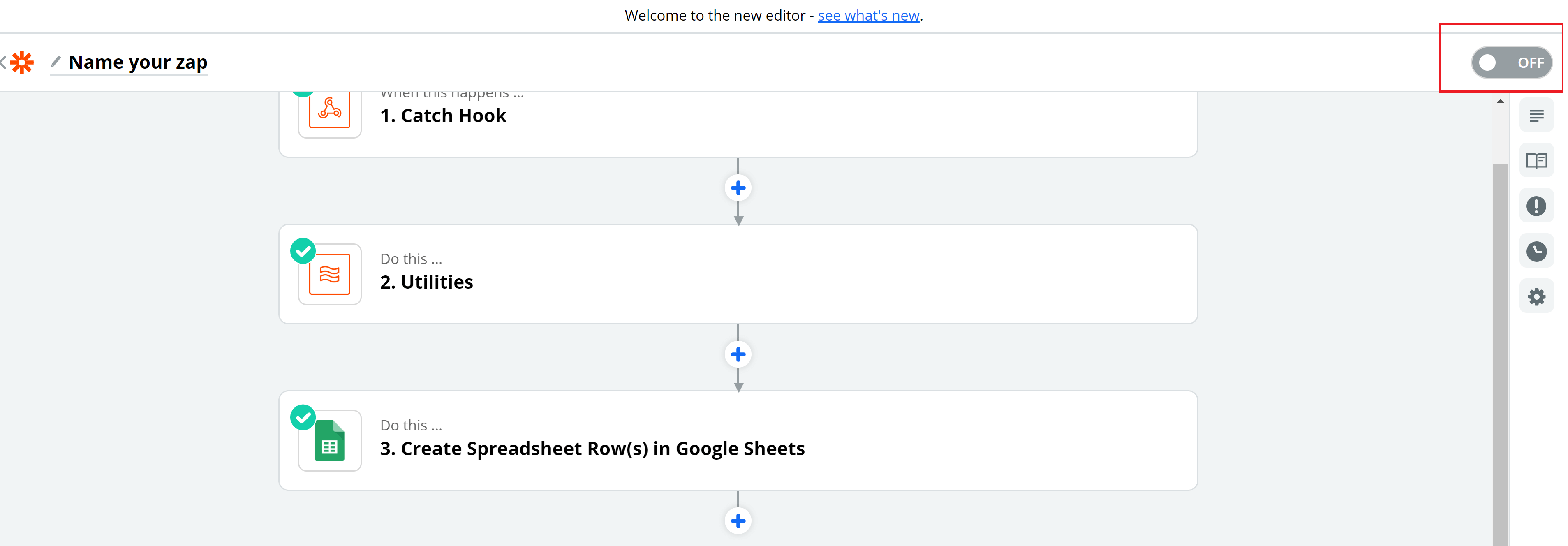Viewport: 1568px width, 546px height.
Task: Turn on the zap OFF toggle
Action: click(x=1511, y=62)
